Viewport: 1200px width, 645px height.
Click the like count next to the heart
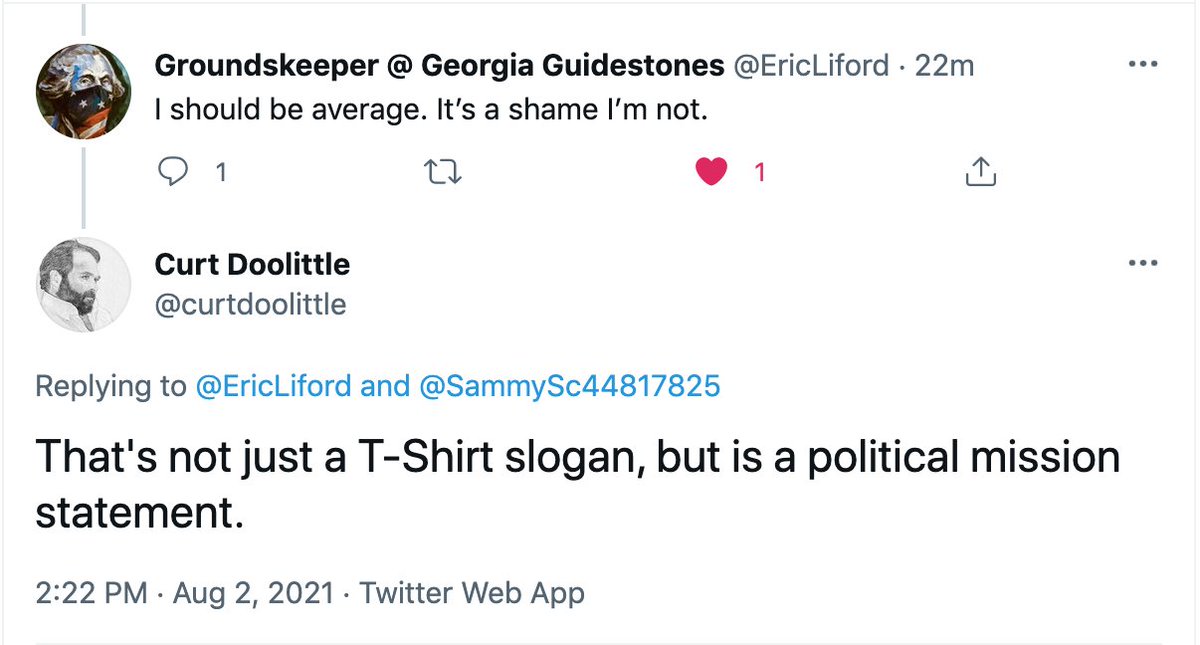click(x=759, y=173)
